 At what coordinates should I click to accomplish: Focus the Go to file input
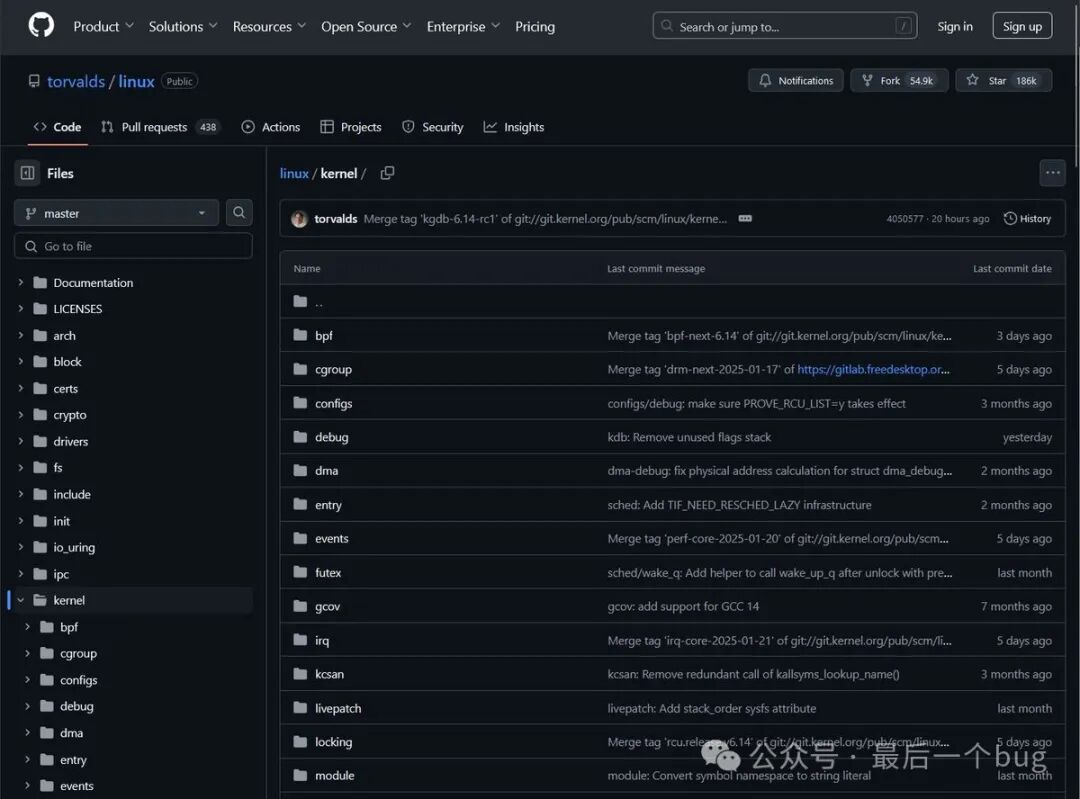(x=133, y=246)
